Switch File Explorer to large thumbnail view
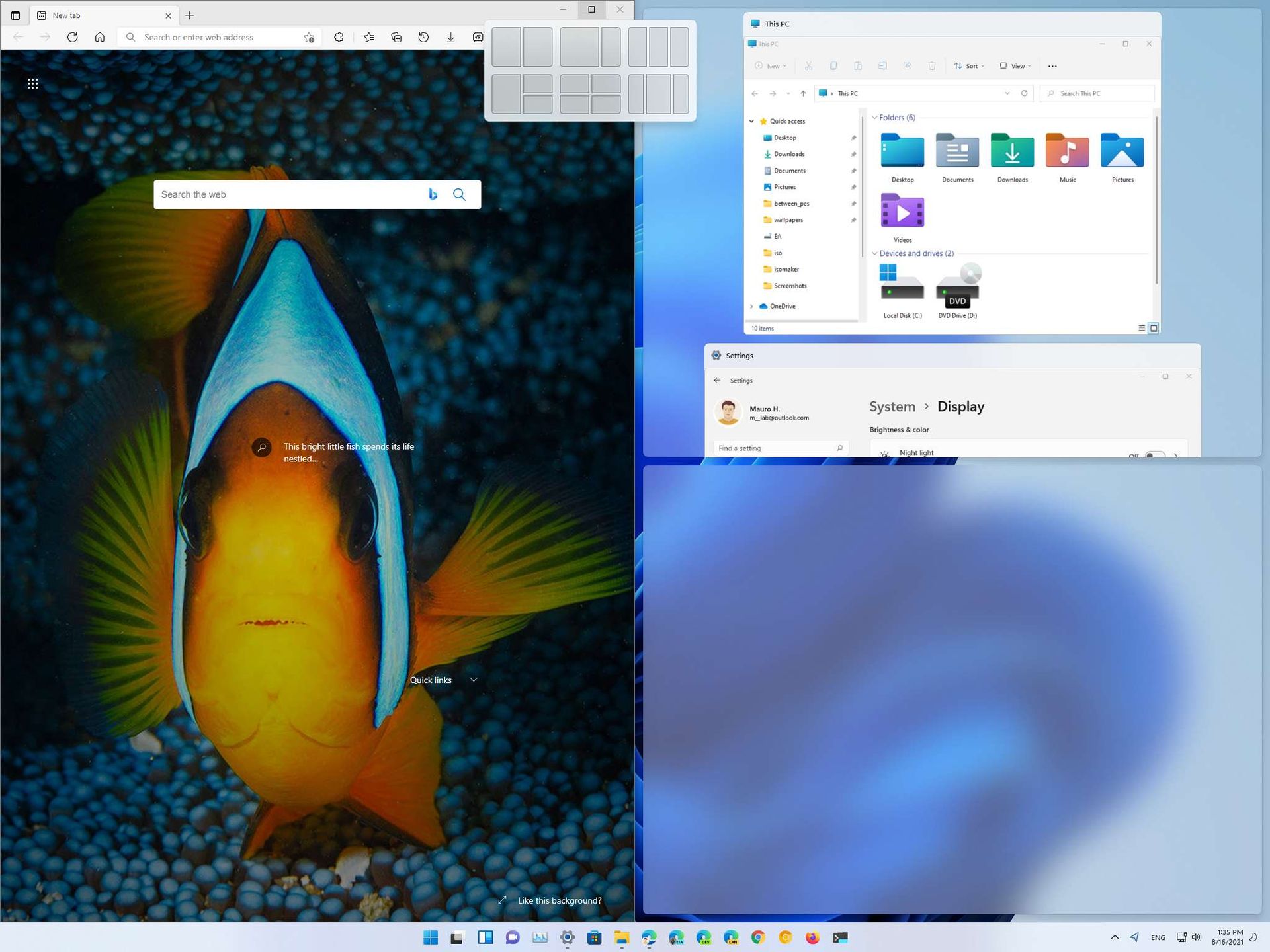 tap(1154, 328)
